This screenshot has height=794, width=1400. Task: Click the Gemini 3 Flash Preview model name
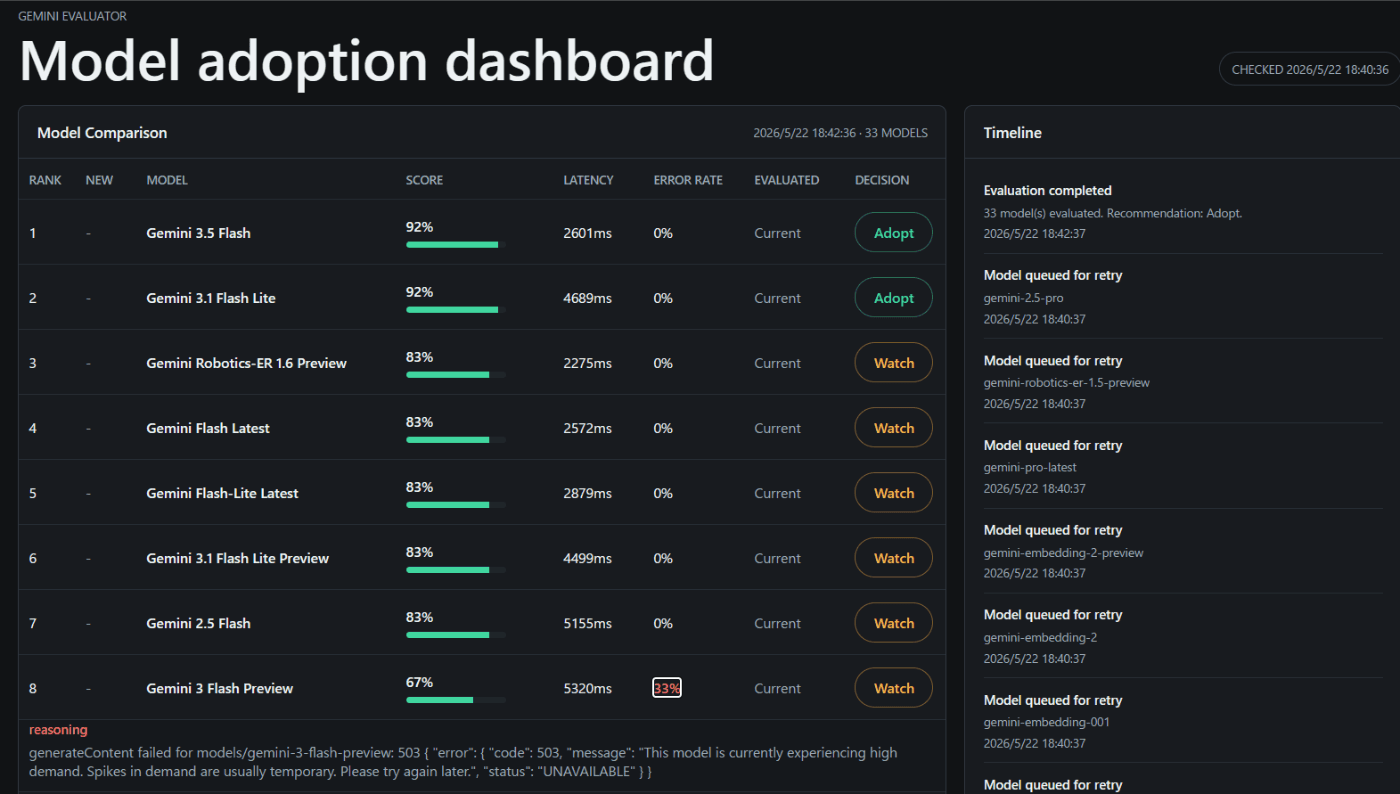coord(220,688)
